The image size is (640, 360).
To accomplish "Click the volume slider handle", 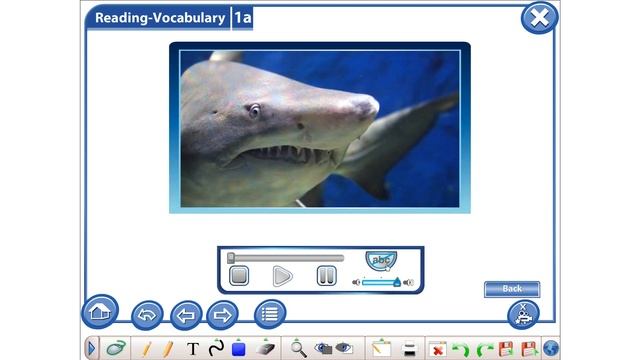I will click(397, 282).
